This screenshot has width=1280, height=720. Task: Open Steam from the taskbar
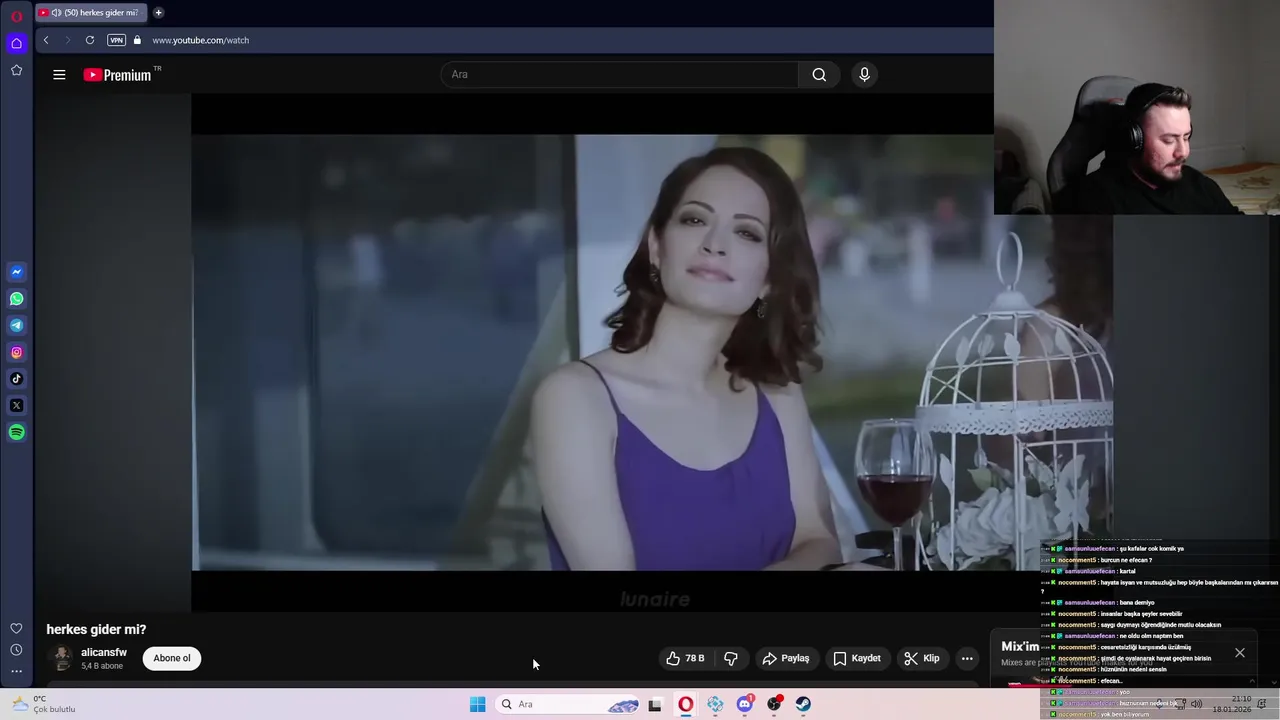pos(803,704)
